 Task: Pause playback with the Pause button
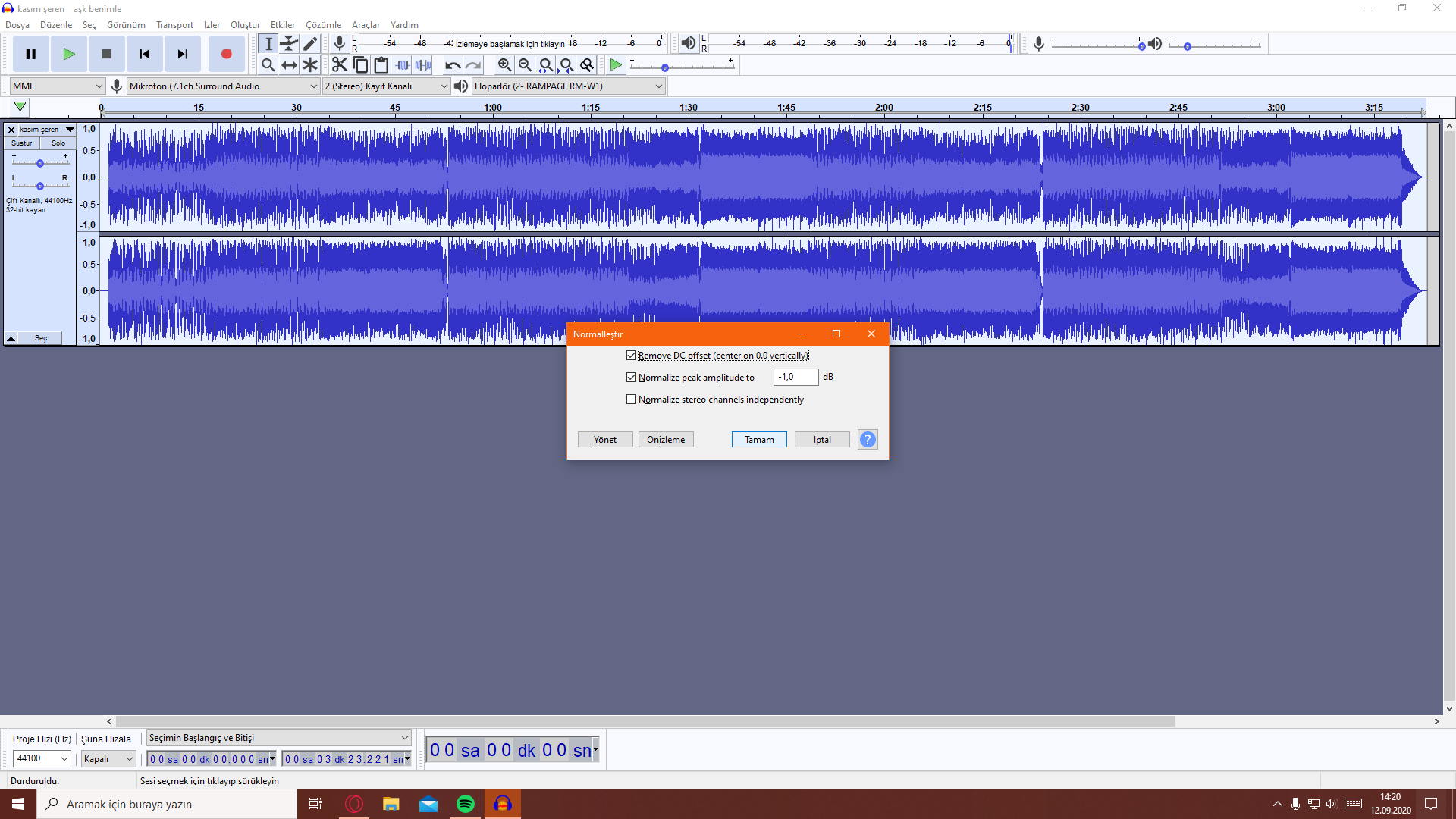[x=30, y=54]
